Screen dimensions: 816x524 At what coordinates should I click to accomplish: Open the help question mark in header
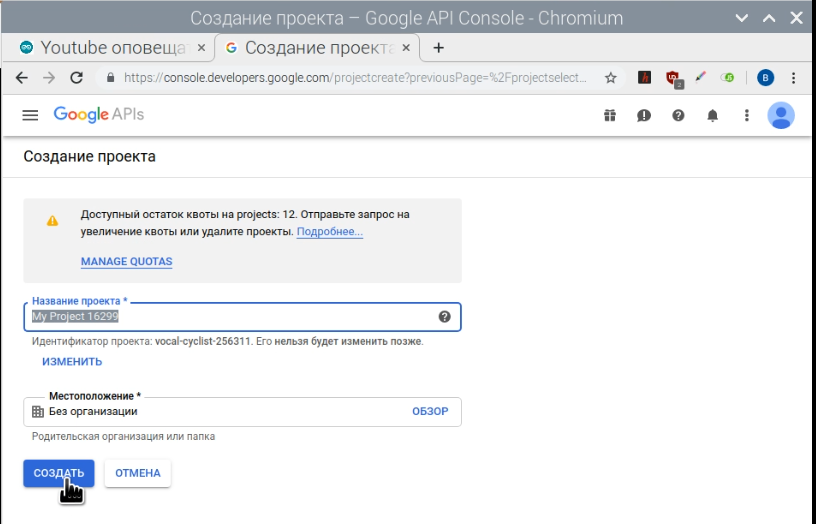pyautogui.click(x=678, y=115)
